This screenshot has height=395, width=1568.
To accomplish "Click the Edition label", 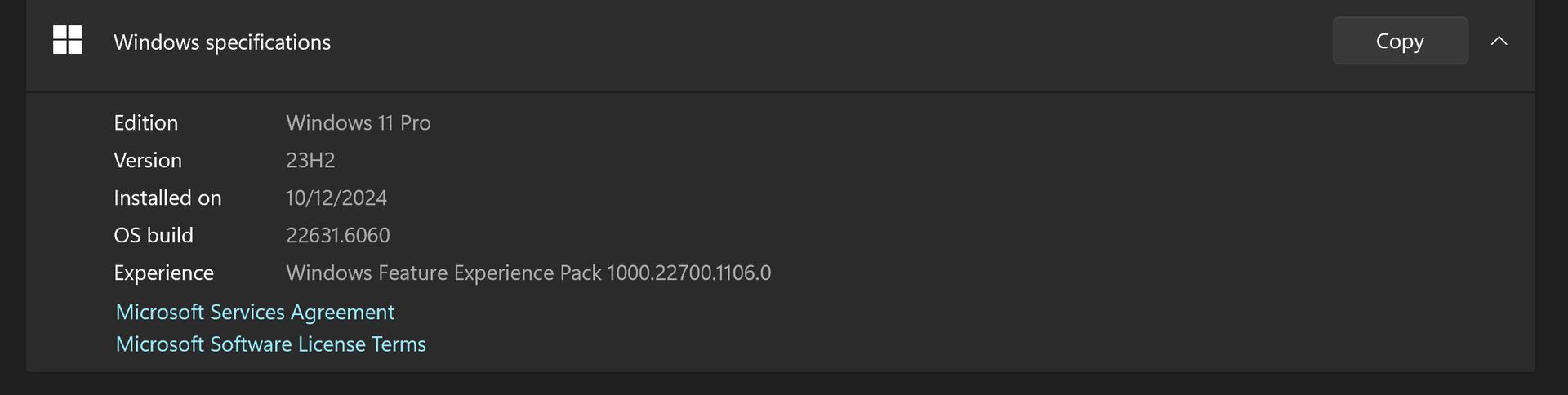I will [x=145, y=122].
